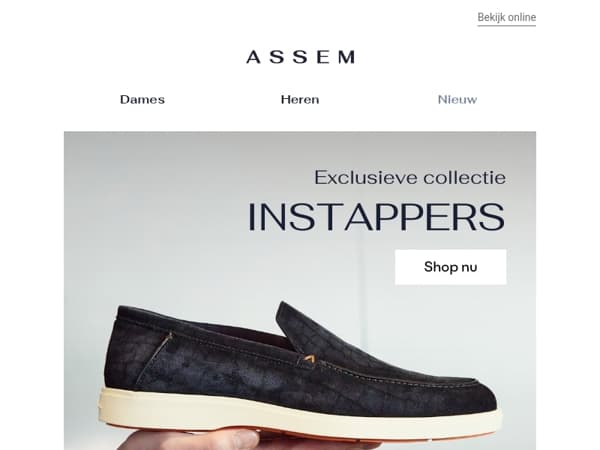
Task: Select the Nieuw navigation link
Action: click(457, 99)
